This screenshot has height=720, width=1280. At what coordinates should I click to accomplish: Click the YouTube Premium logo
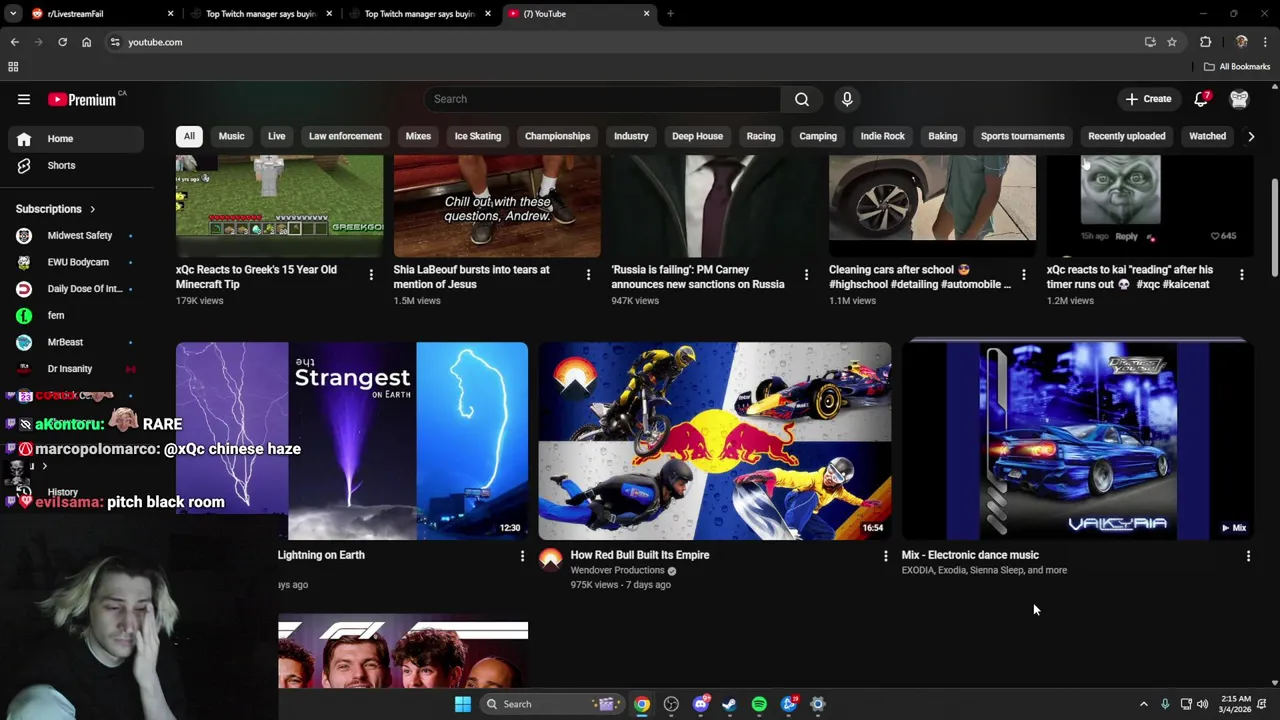click(84, 99)
